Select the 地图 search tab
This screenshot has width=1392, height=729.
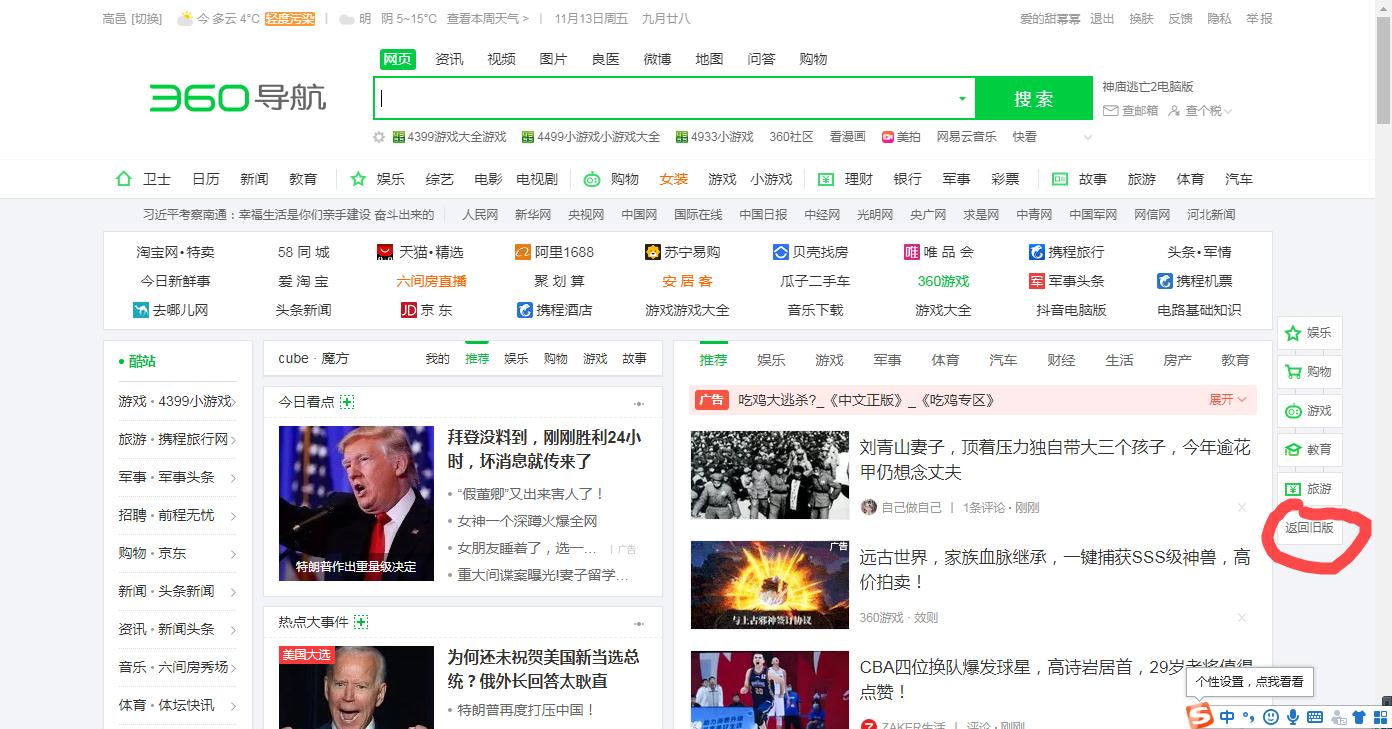(709, 59)
